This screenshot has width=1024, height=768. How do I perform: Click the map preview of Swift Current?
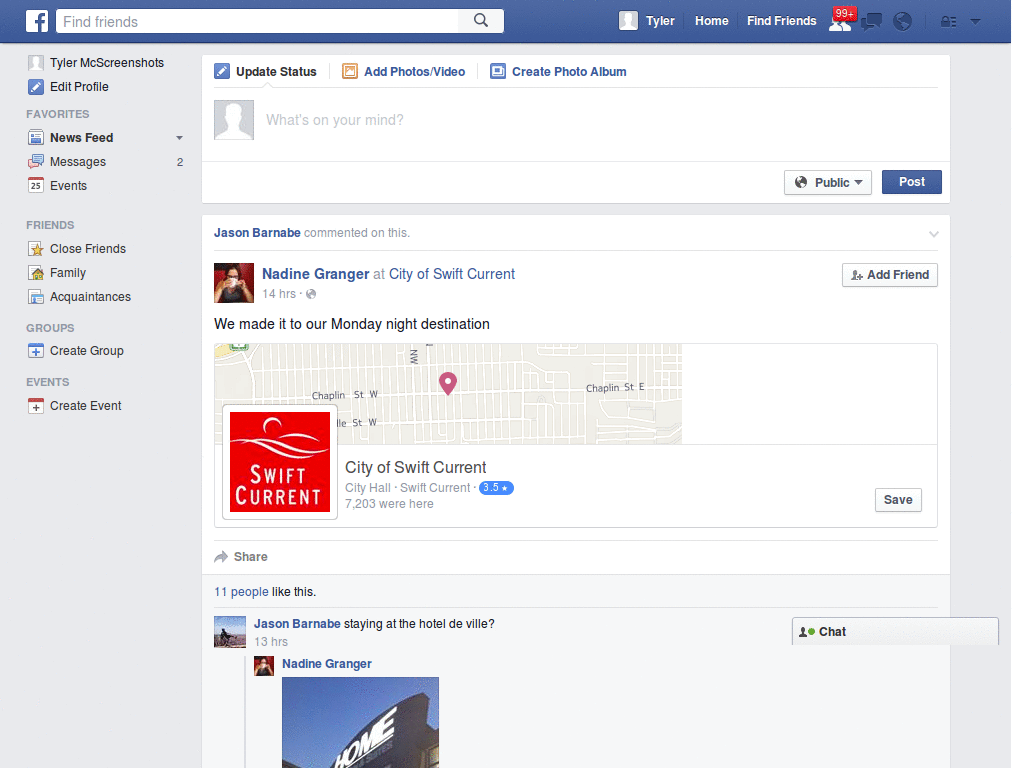tap(448, 394)
